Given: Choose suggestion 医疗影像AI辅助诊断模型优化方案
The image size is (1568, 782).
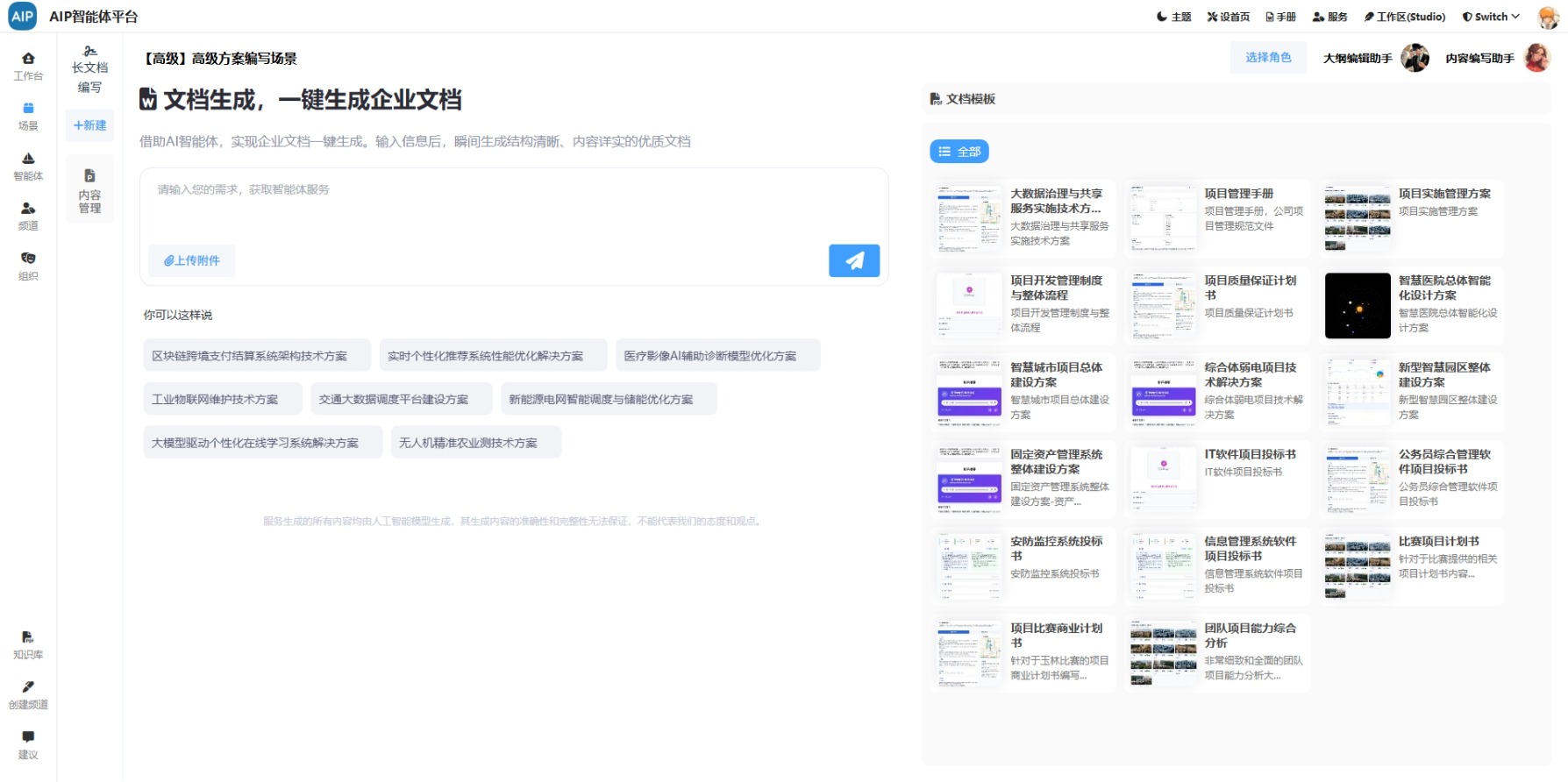Looking at the screenshot, I should click(718, 356).
